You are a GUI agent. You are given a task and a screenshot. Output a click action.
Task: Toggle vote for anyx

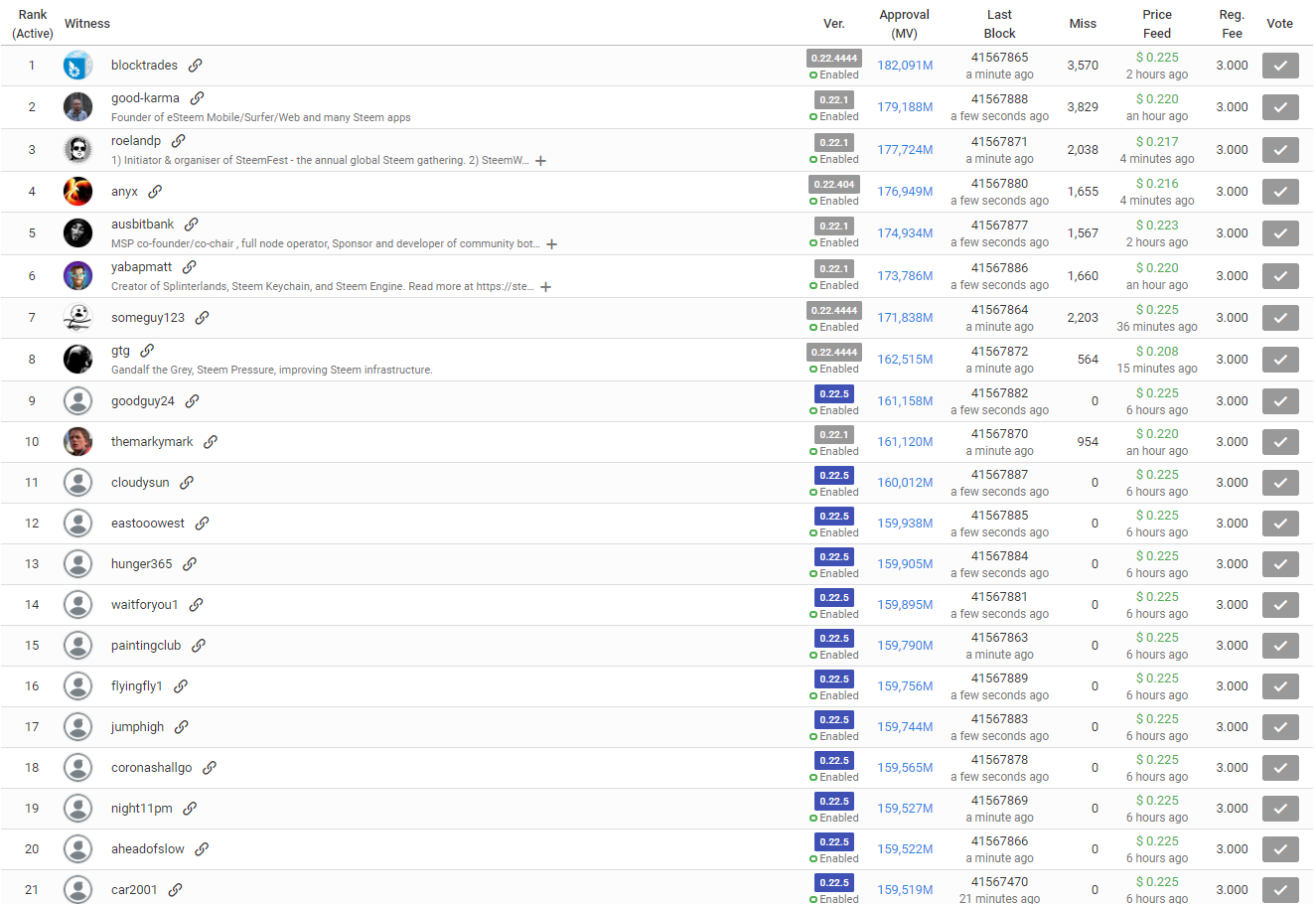coord(1280,192)
